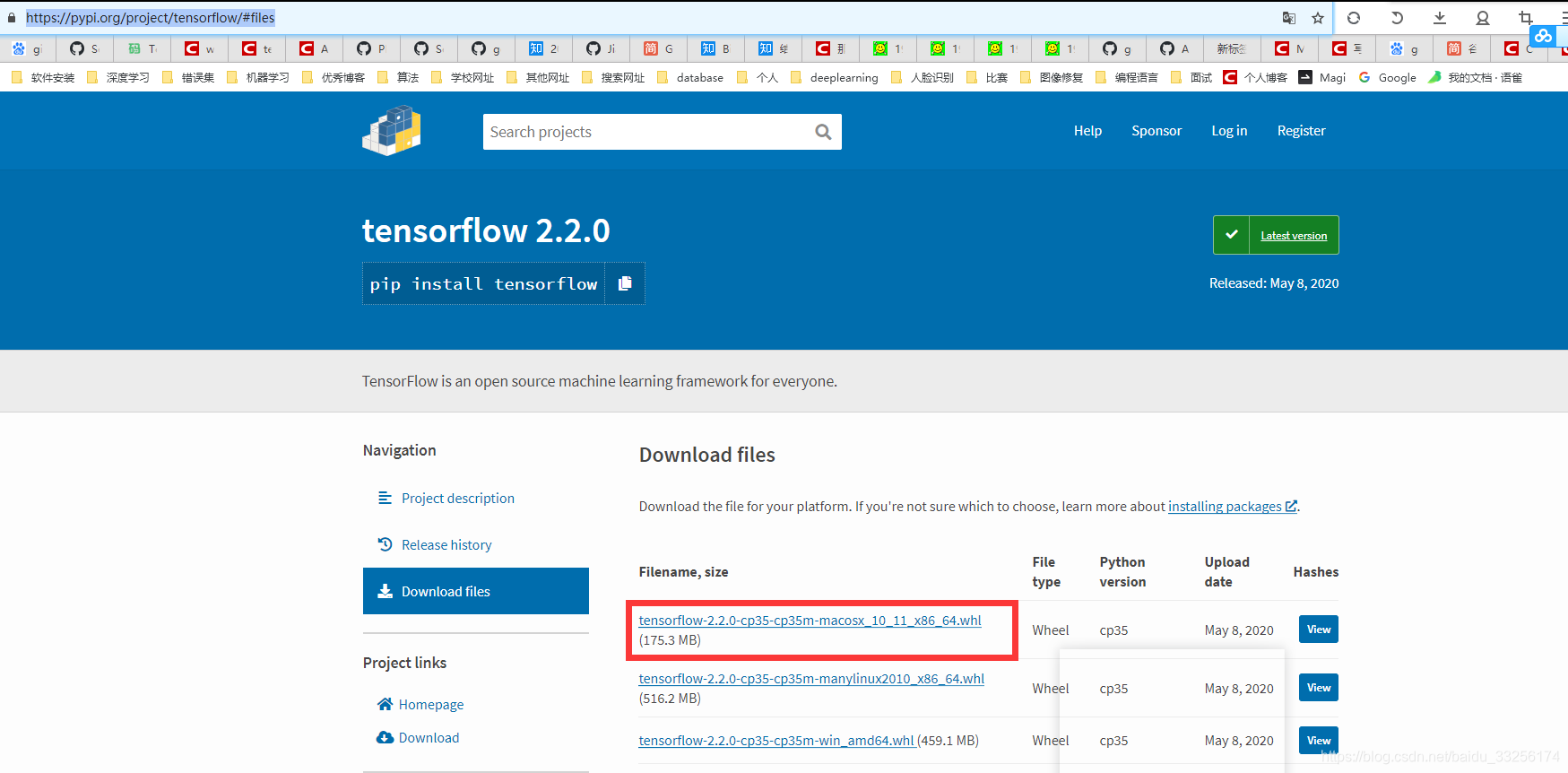Viewport: 1568px width, 773px height.
Task: Open the Sponsor page
Action: 1157,131
